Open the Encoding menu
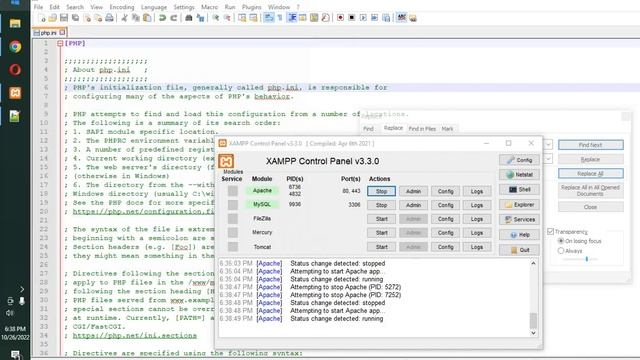Screen dimensions: 640x360 [x=122, y=7]
